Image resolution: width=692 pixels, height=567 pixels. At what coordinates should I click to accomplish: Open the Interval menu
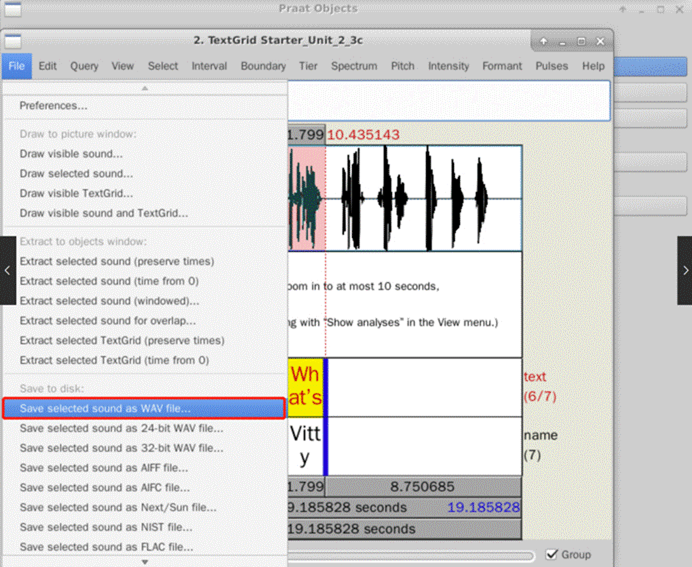coord(209,66)
